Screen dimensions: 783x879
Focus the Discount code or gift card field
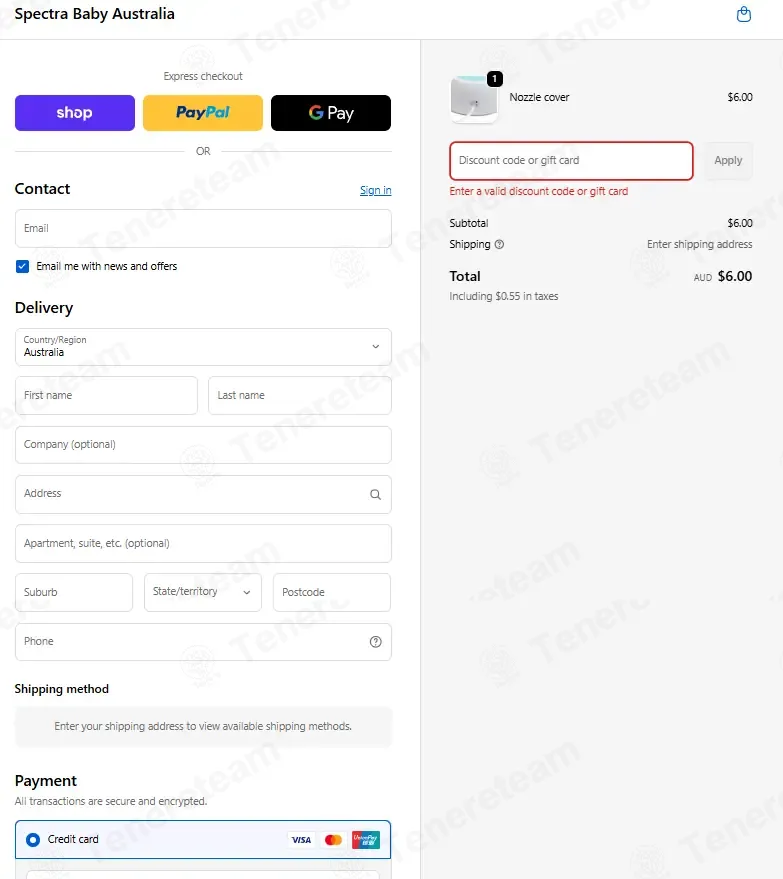coord(571,160)
